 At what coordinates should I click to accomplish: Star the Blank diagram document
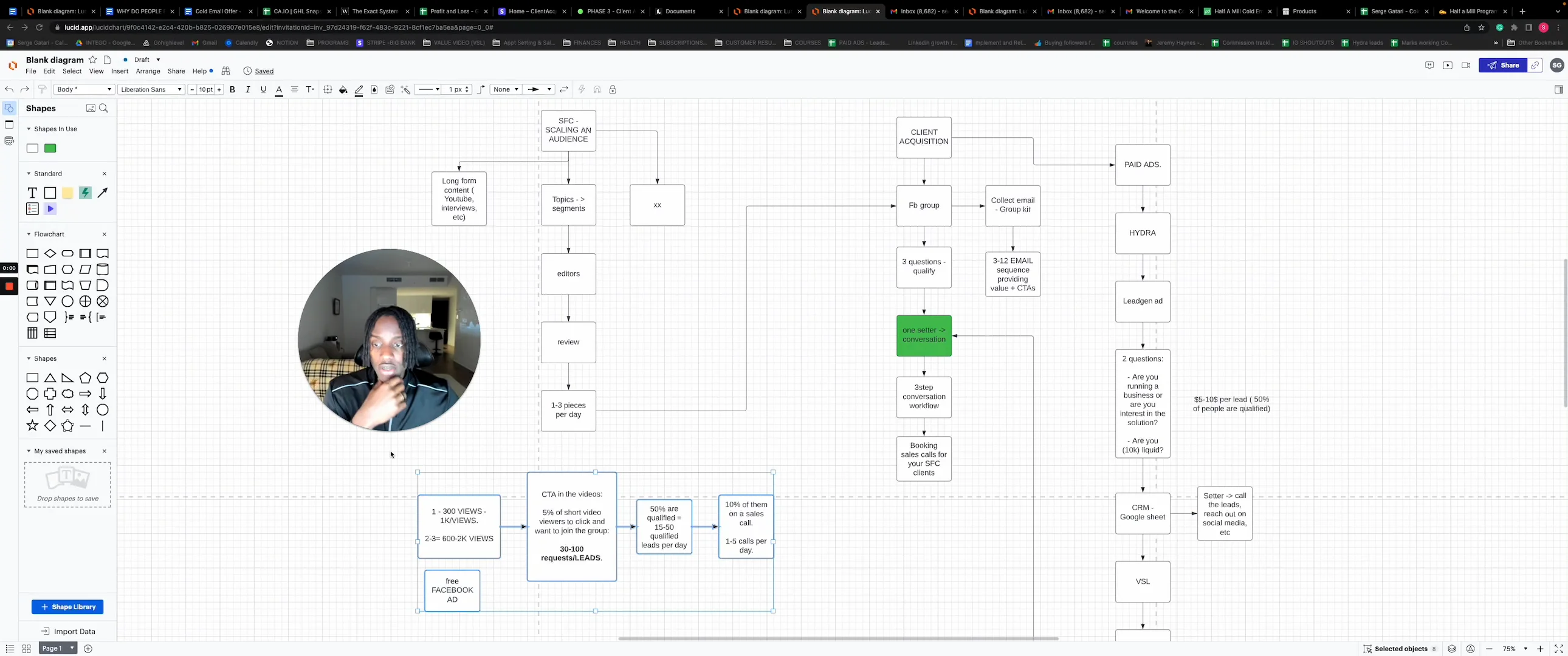tap(92, 60)
